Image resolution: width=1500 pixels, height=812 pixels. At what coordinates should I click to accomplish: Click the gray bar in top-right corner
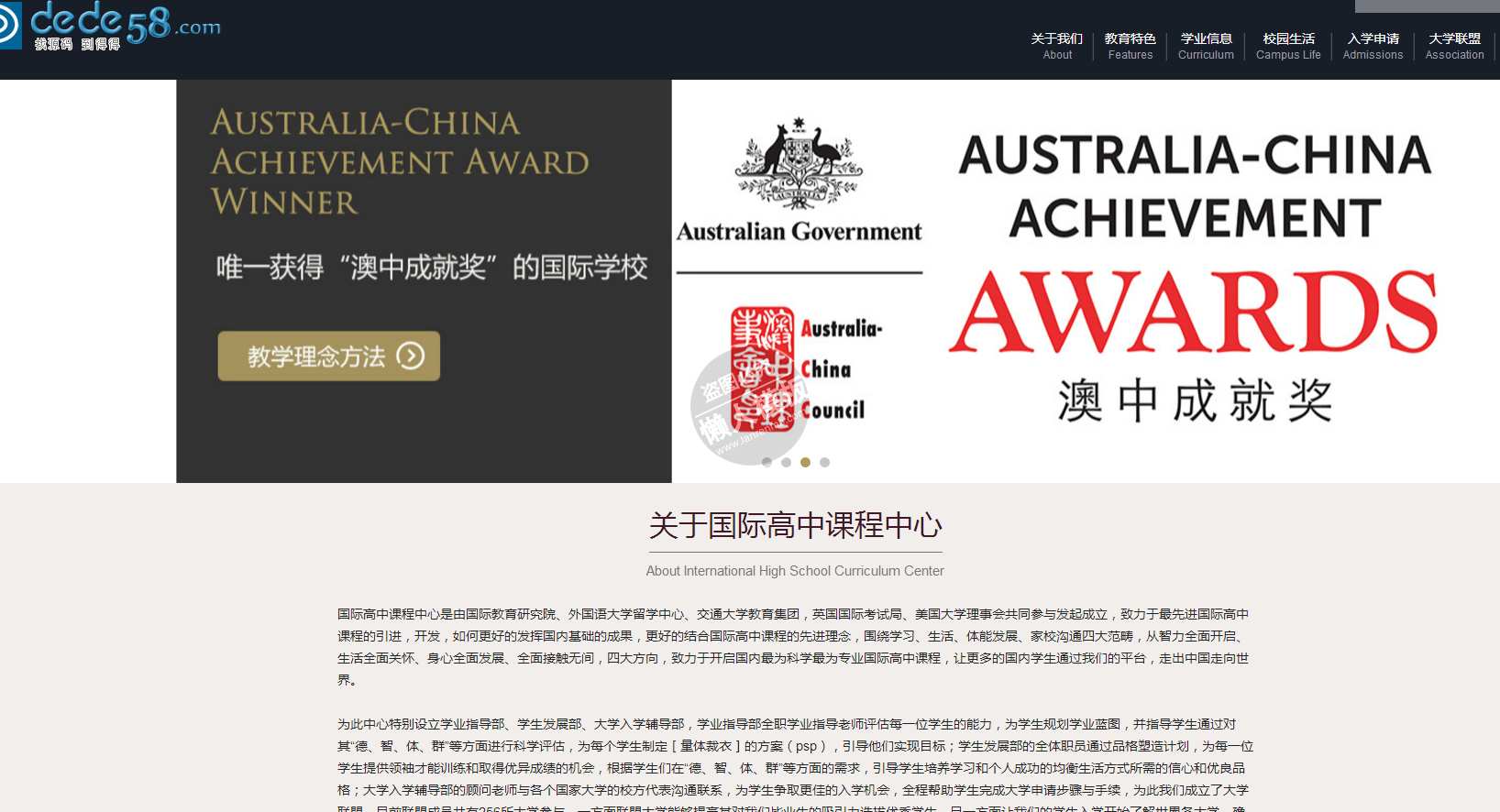tap(1427, 5)
